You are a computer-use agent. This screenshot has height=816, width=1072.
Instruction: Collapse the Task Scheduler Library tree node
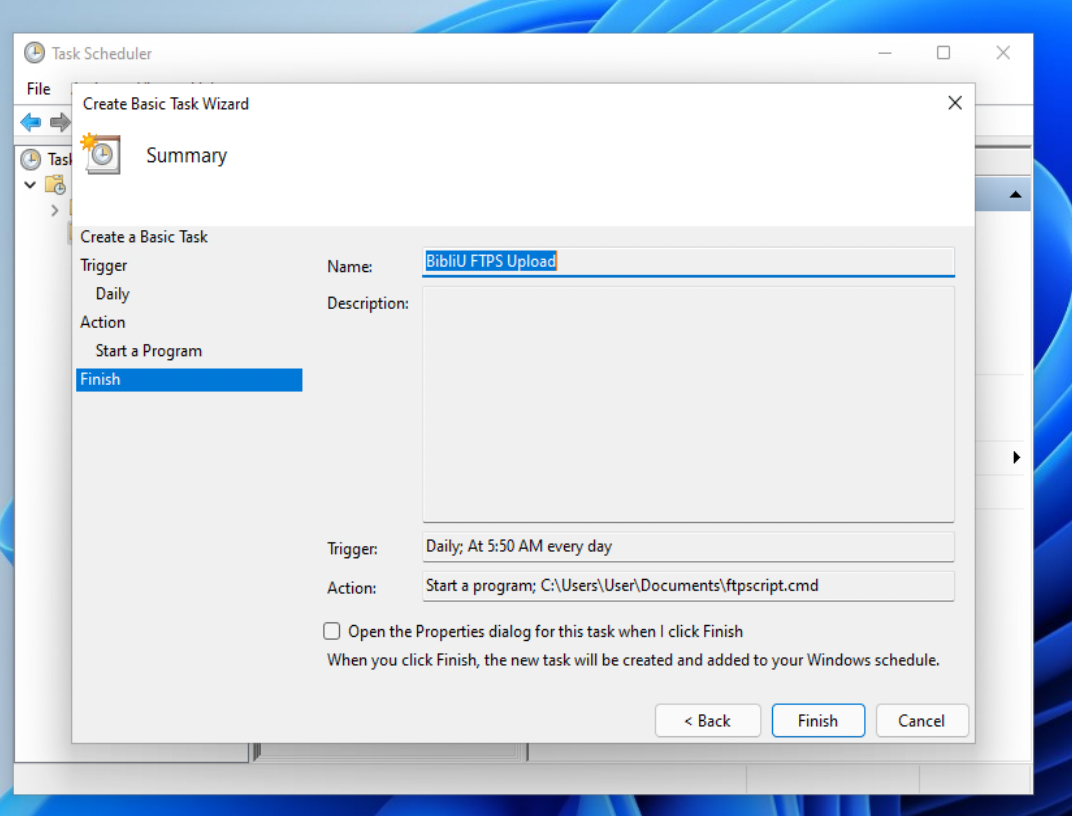point(30,185)
